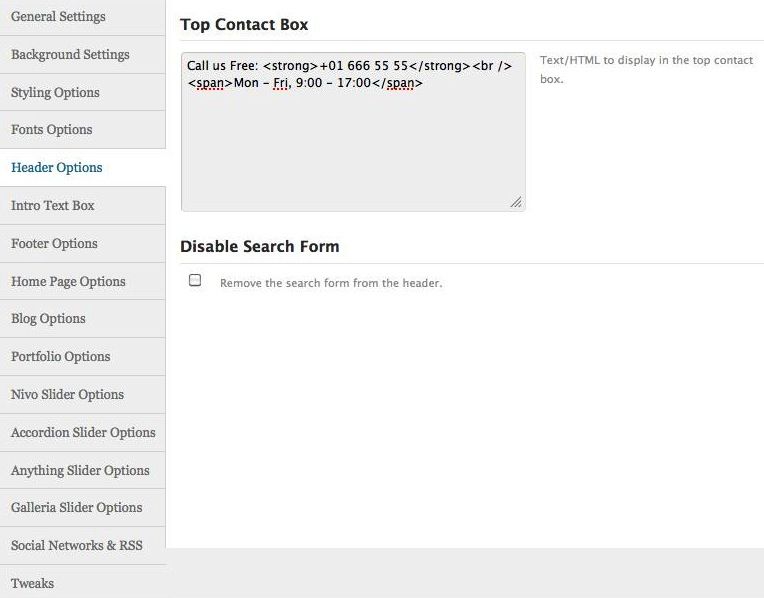The width and height of the screenshot is (764, 598).
Task: Switch to Footer Options
Action: [54, 243]
